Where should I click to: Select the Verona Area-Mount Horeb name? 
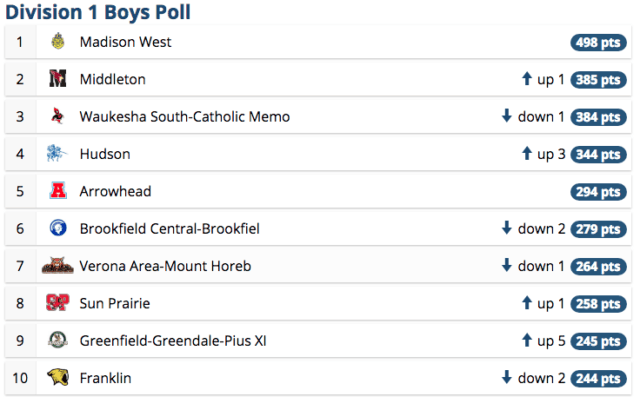(165, 266)
